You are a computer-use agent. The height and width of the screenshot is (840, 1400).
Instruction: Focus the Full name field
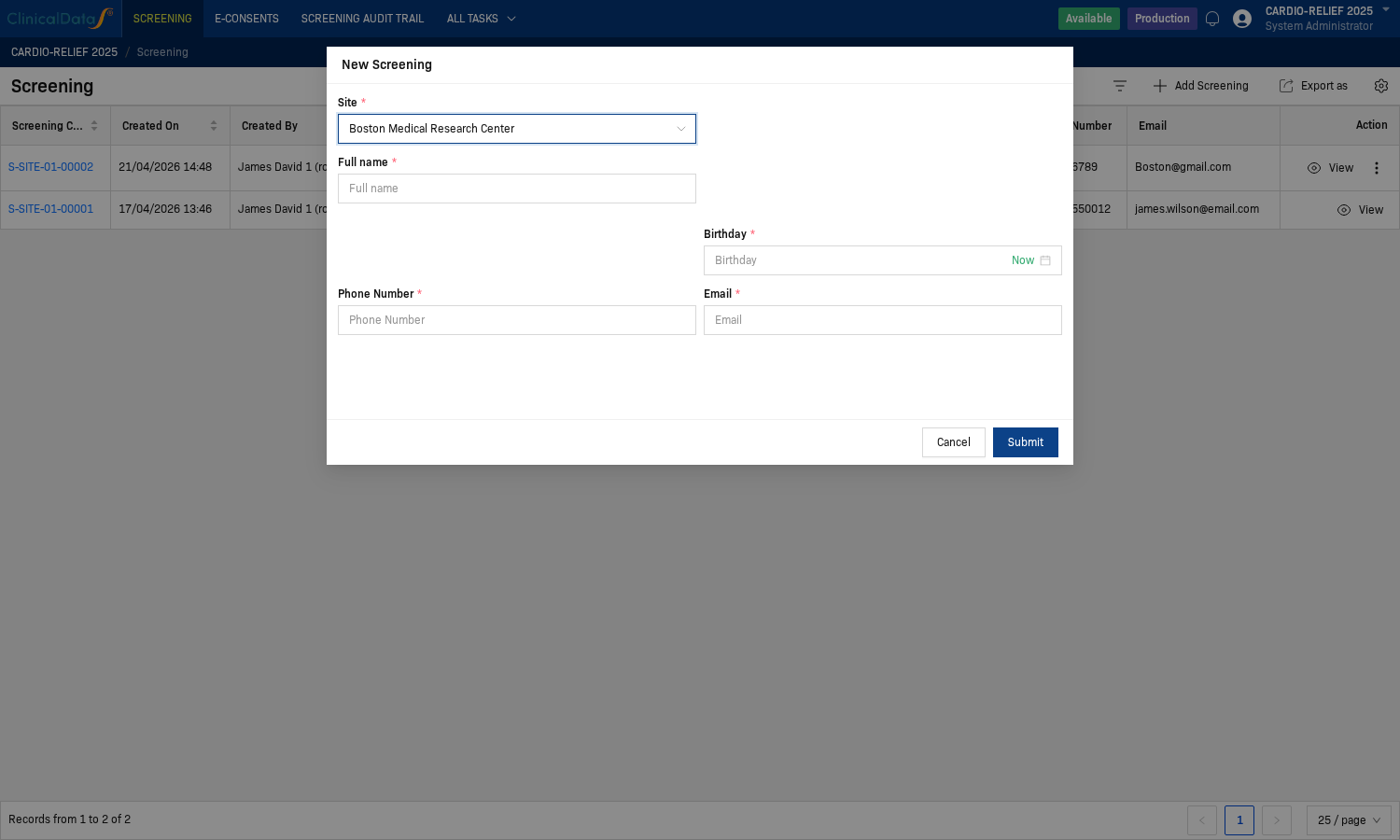(x=517, y=189)
